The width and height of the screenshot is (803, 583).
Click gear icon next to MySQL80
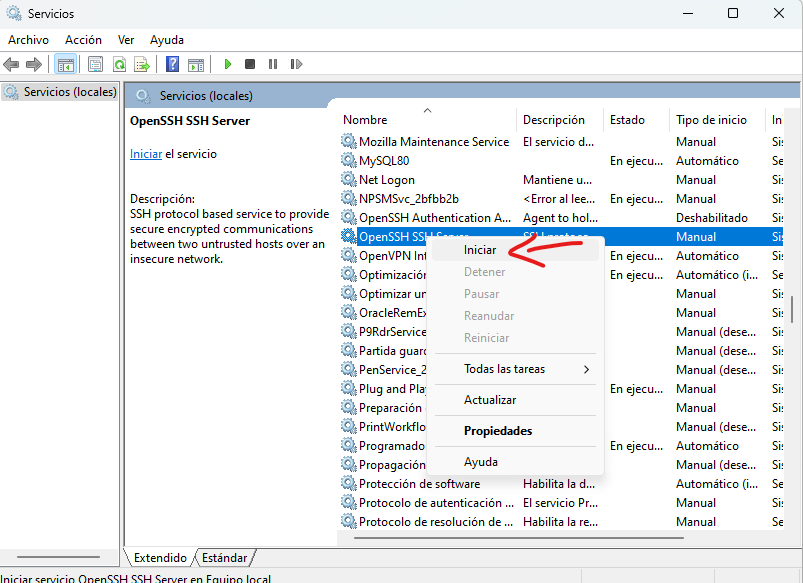(349, 160)
